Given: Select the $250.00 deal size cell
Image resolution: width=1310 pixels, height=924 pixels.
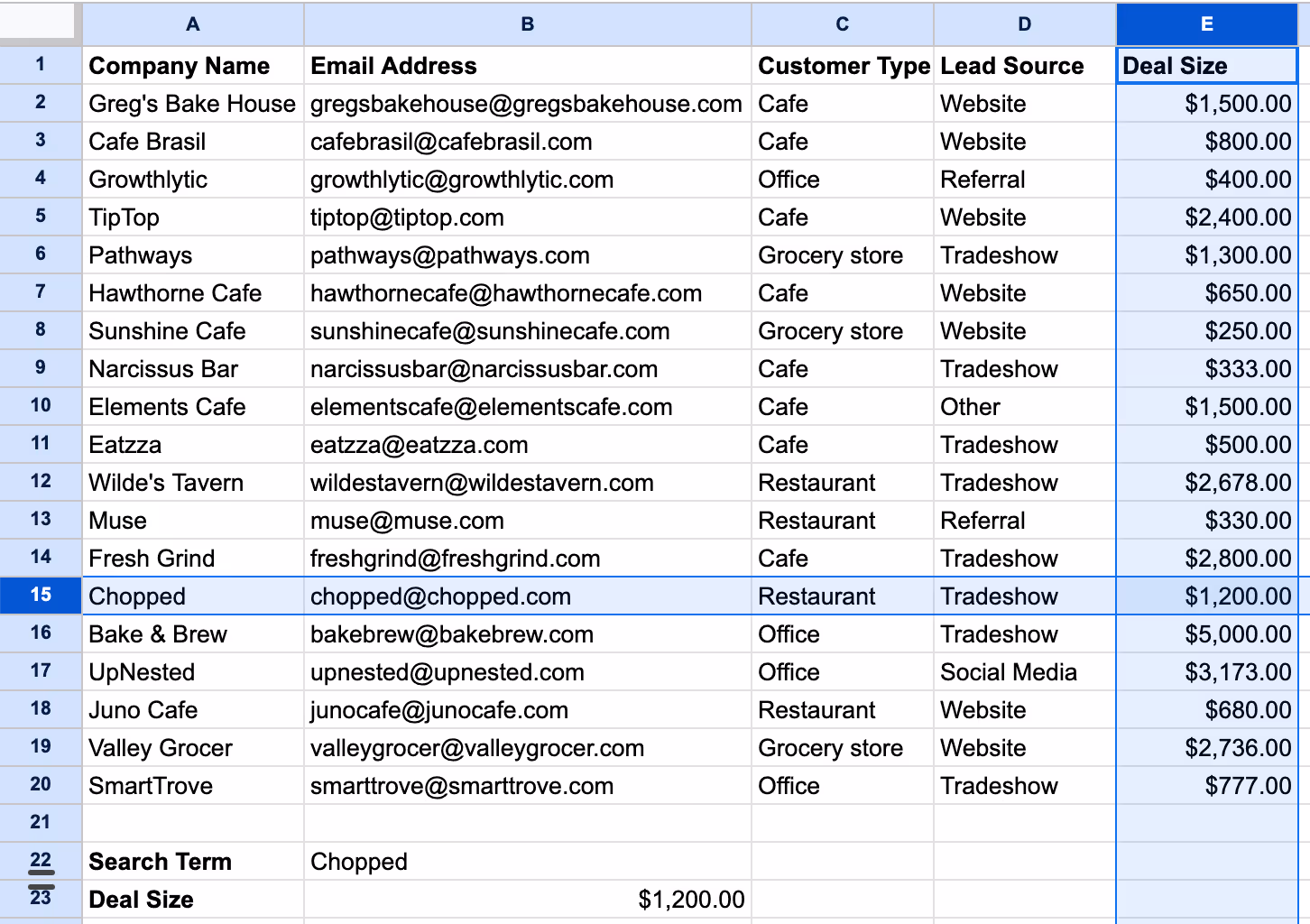Looking at the screenshot, I should [1207, 331].
